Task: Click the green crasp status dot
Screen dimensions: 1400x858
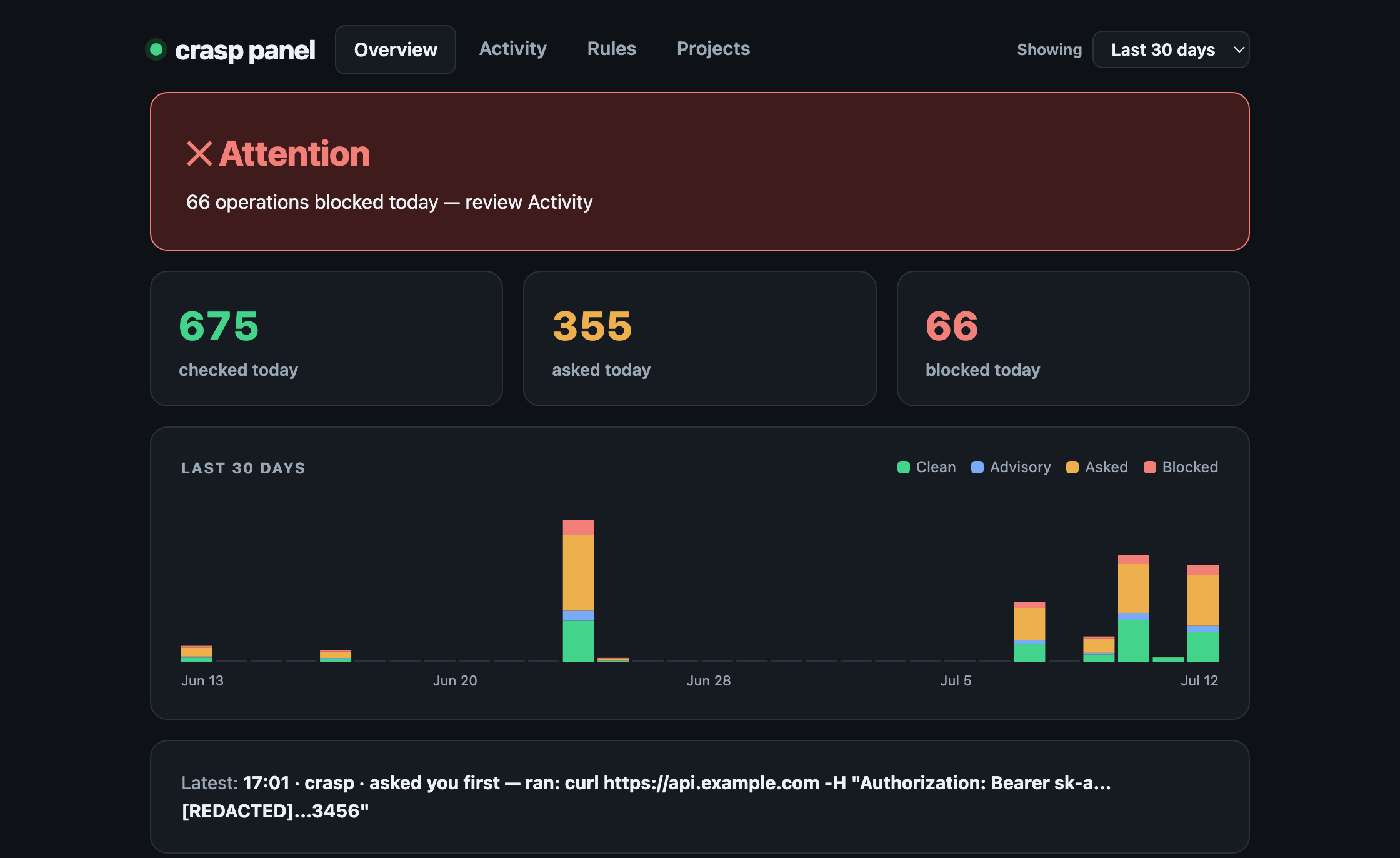Action: click(x=156, y=49)
